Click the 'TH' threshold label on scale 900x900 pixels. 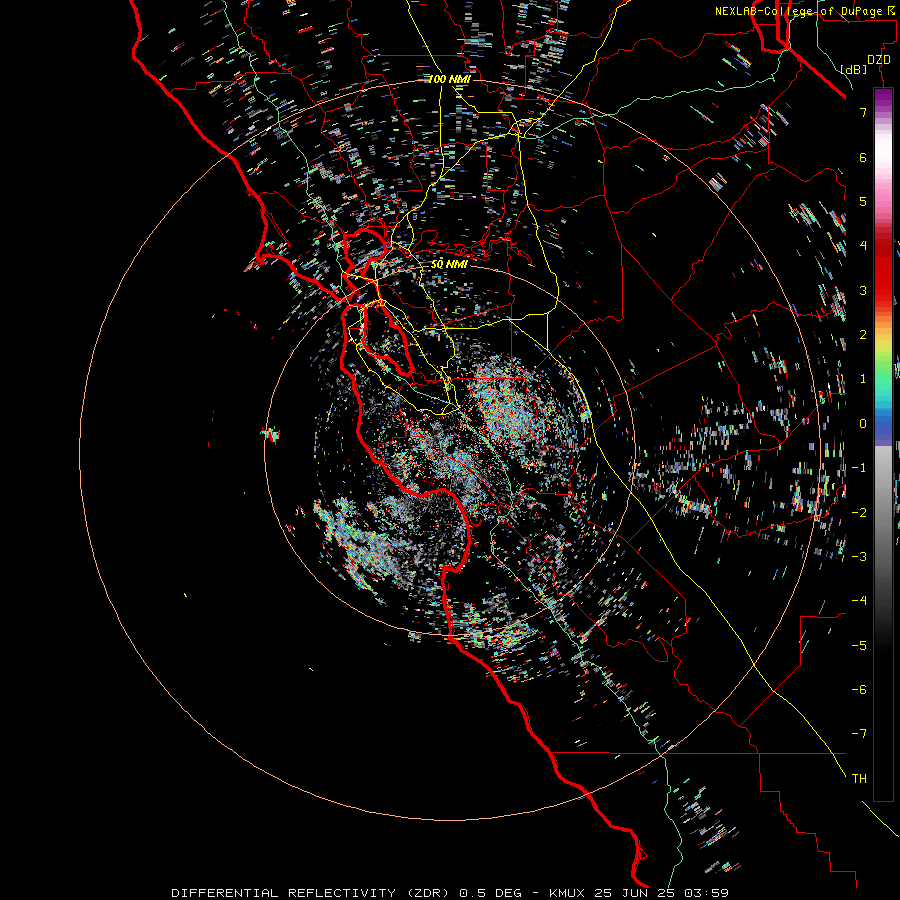859,779
